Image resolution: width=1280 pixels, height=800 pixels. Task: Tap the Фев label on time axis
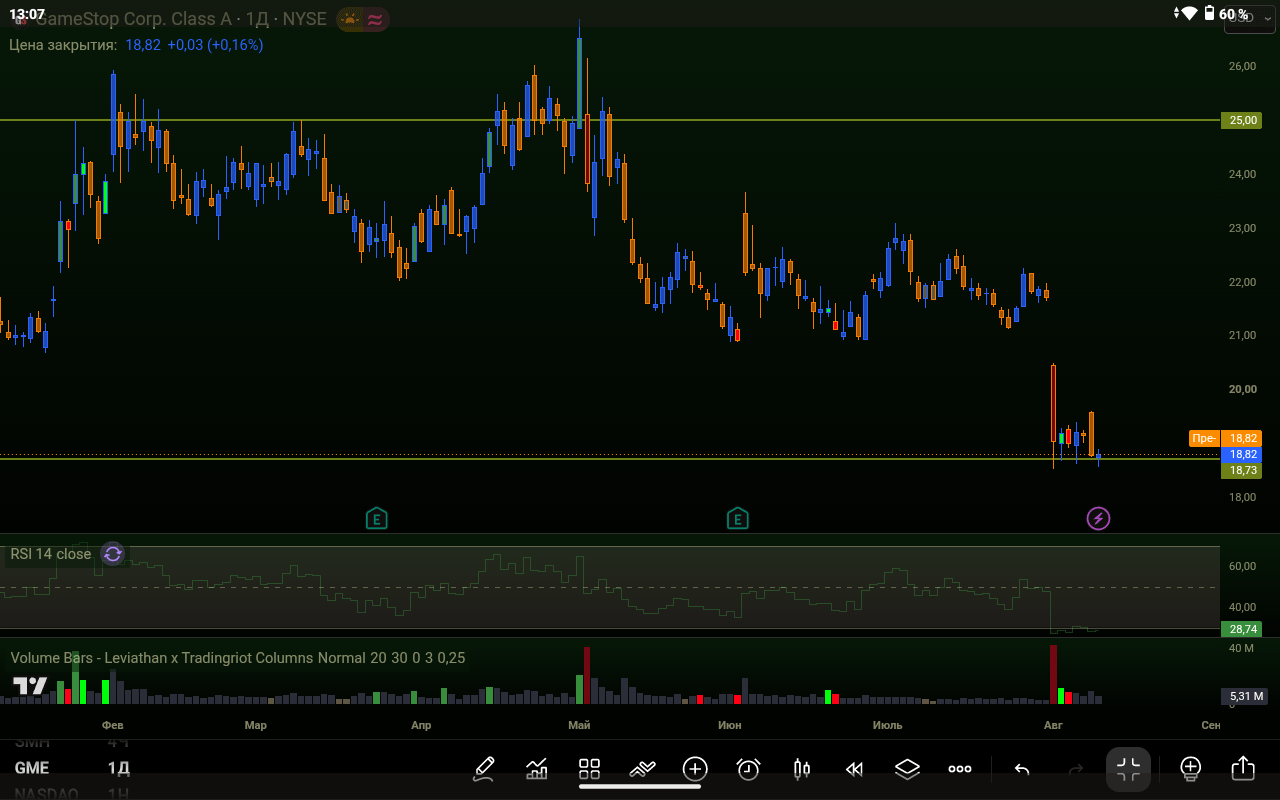point(113,725)
